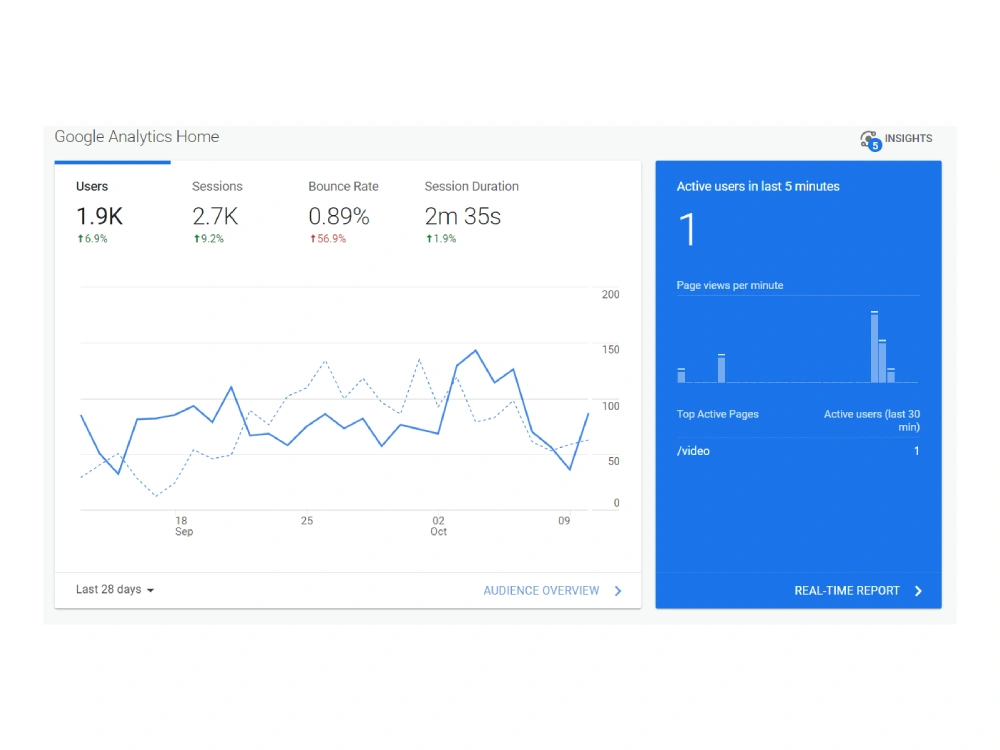Click the 18 Sep date label on chart axis

pos(184,526)
